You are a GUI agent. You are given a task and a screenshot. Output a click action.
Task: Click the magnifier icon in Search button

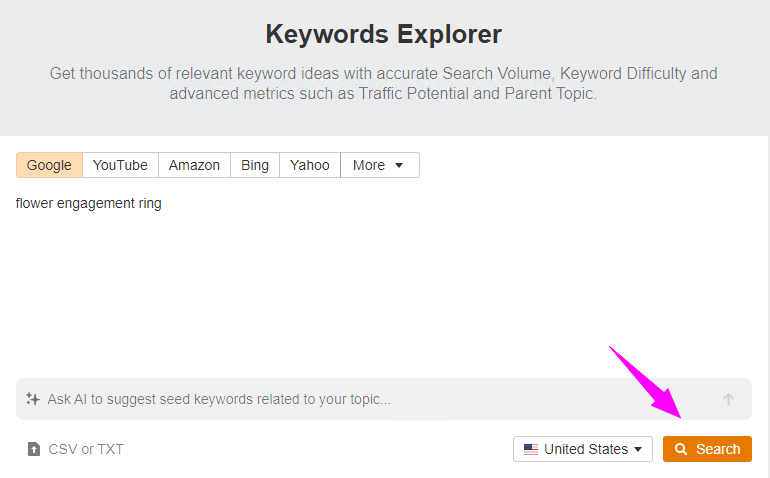[x=681, y=449]
